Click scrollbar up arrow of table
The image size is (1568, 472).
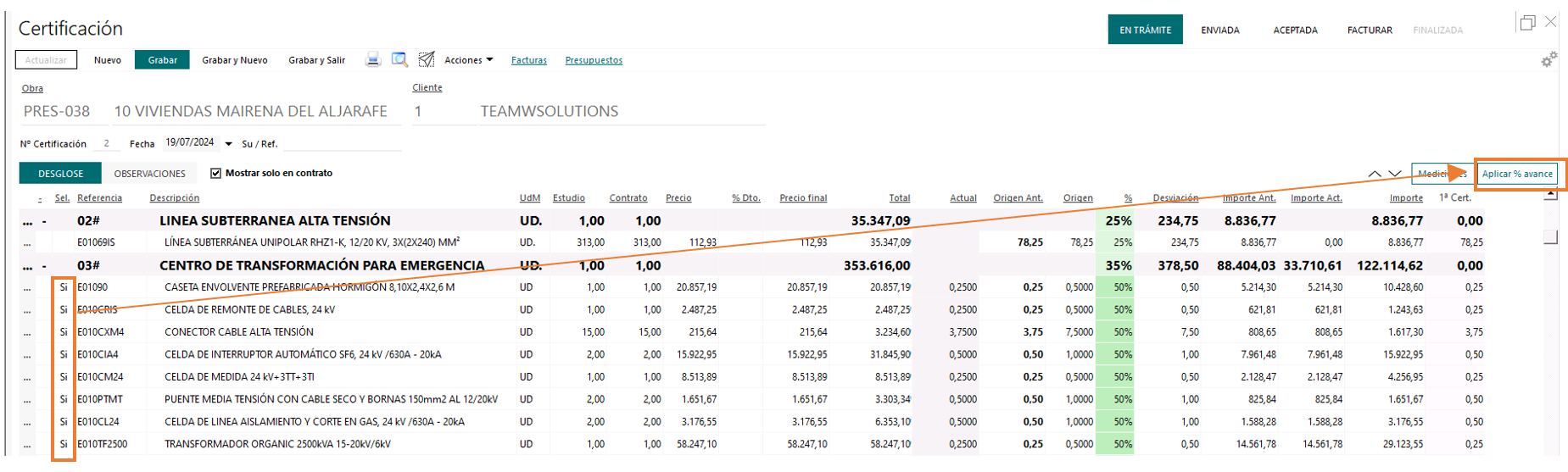1551,195
